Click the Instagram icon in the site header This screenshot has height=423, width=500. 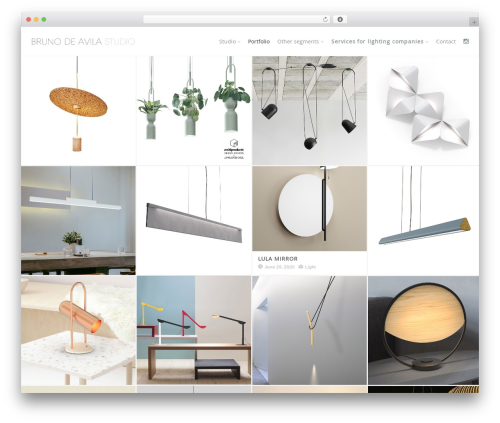tap(466, 41)
